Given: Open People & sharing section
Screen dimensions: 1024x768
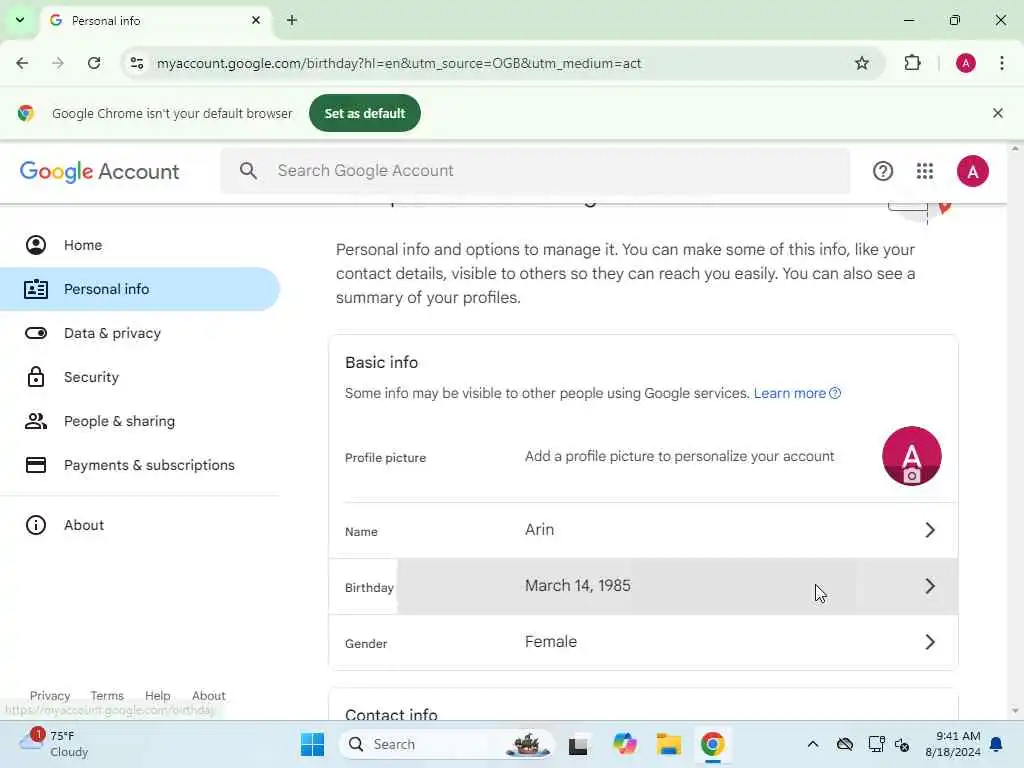Looking at the screenshot, I should pyautogui.click(x=140, y=421).
